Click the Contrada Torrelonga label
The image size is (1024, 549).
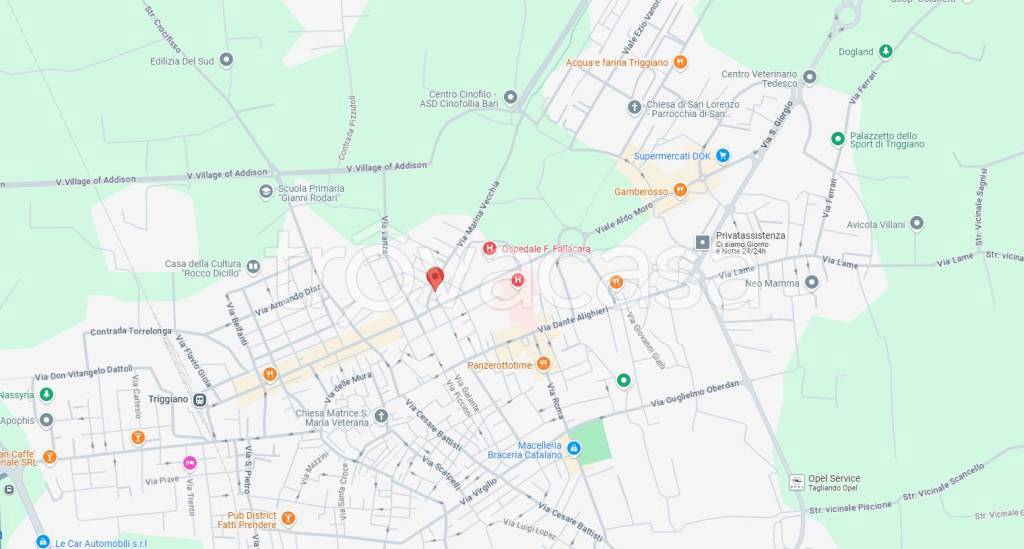131,331
